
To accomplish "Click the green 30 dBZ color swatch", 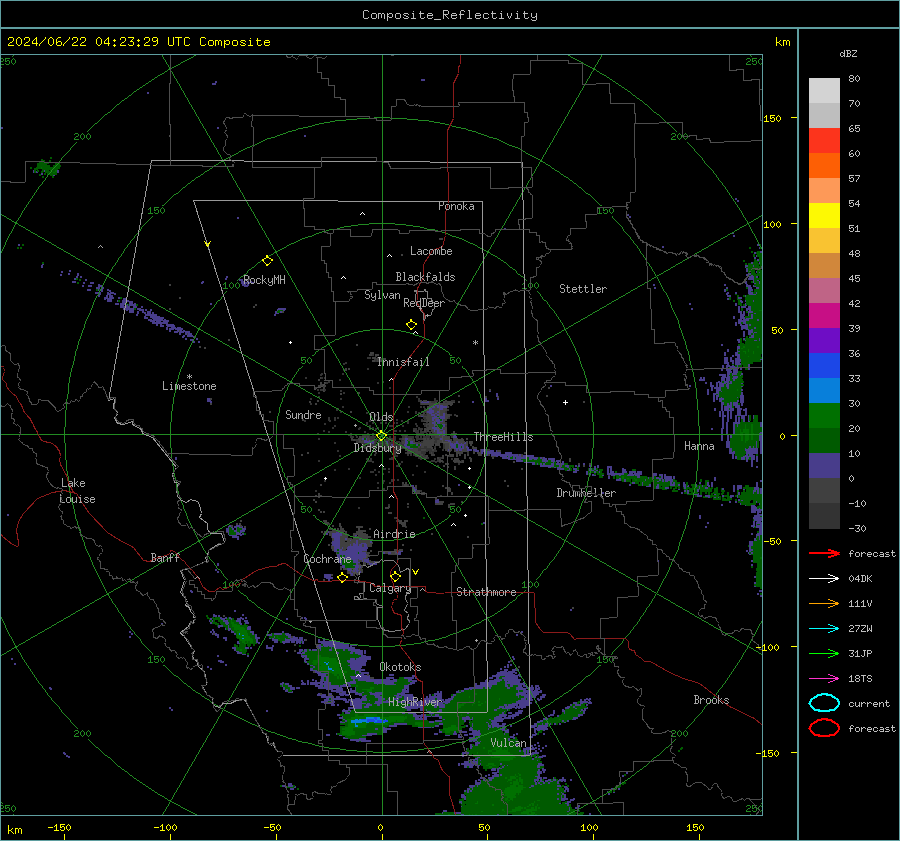I will pos(824,416).
